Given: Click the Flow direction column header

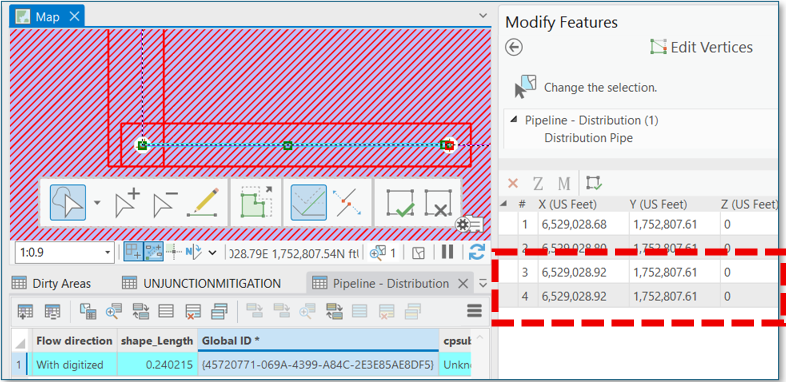Looking at the screenshot, I should click(75, 340).
